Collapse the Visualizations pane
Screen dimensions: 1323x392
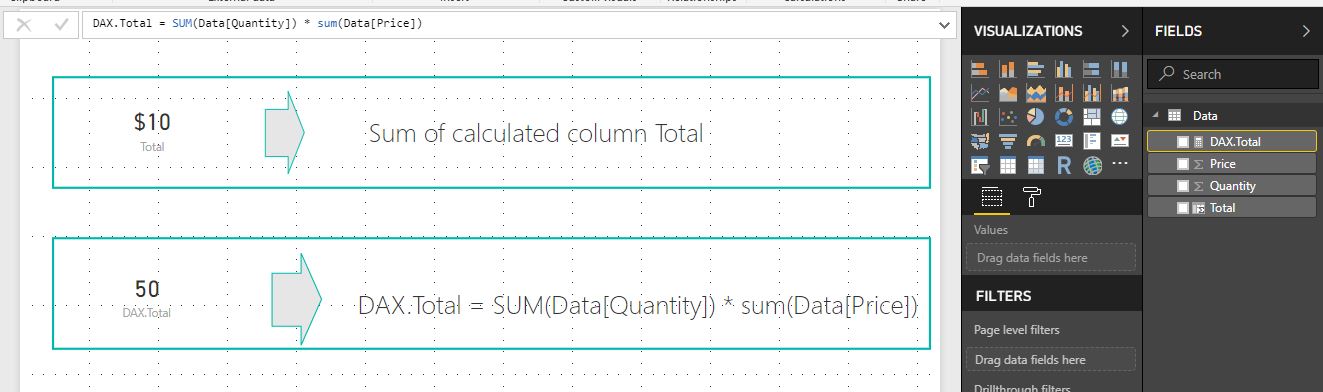tap(1126, 31)
